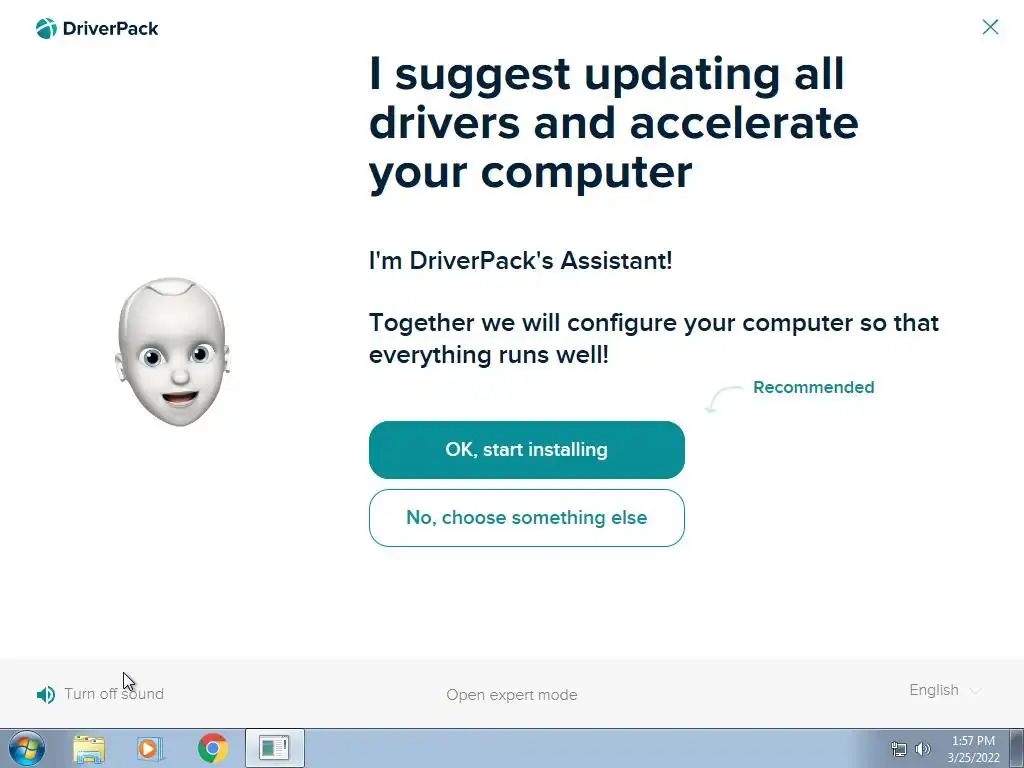Viewport: 1024px width, 768px height.
Task: Click the OK, start installing button
Action: coord(526,450)
